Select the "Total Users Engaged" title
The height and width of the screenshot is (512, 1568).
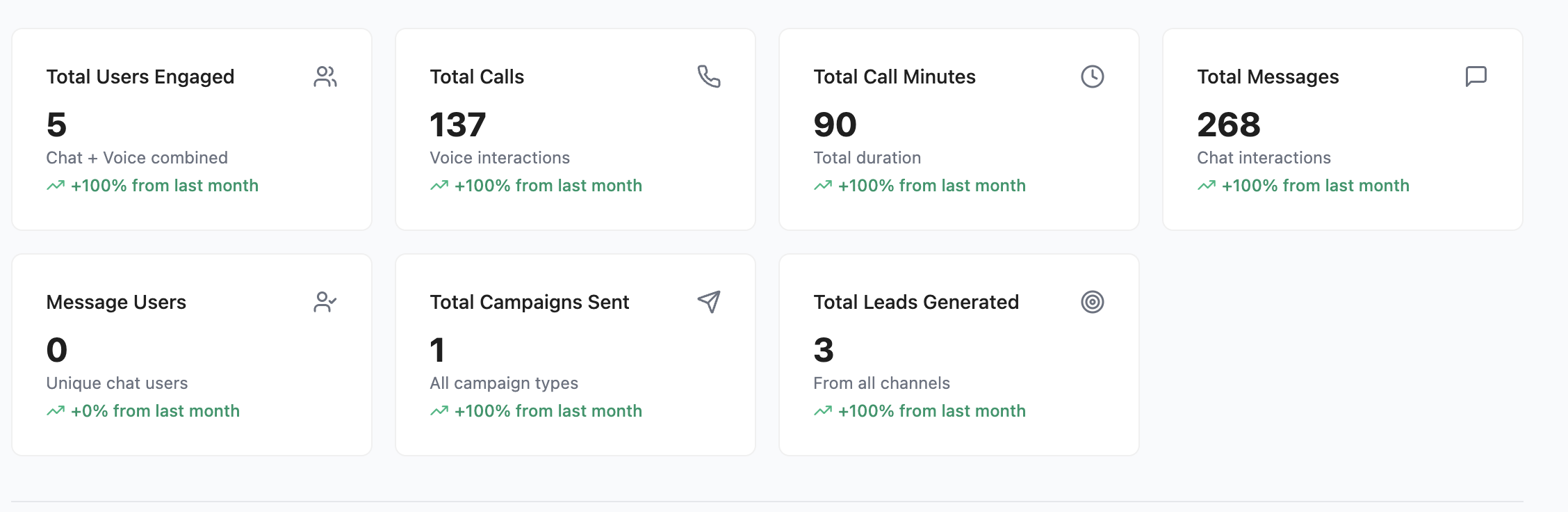point(140,77)
